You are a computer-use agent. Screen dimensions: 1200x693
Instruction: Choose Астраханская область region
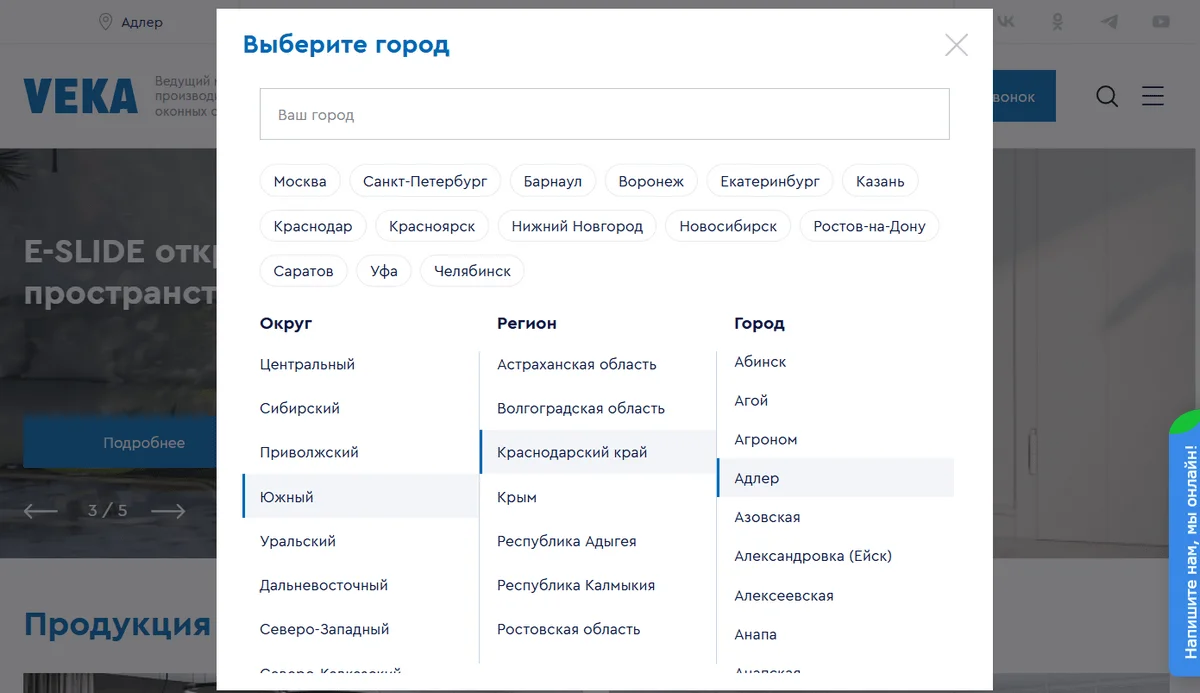[598, 364]
